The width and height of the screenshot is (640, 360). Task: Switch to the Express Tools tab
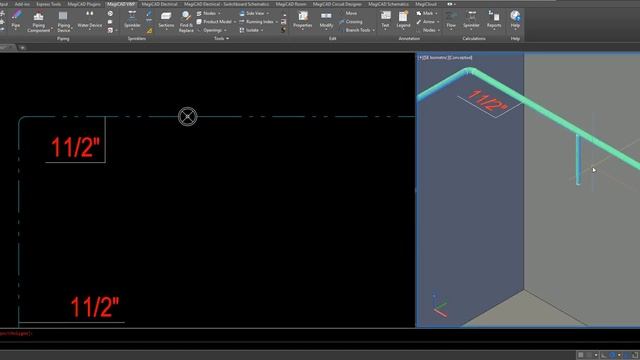pyautogui.click(x=49, y=4)
